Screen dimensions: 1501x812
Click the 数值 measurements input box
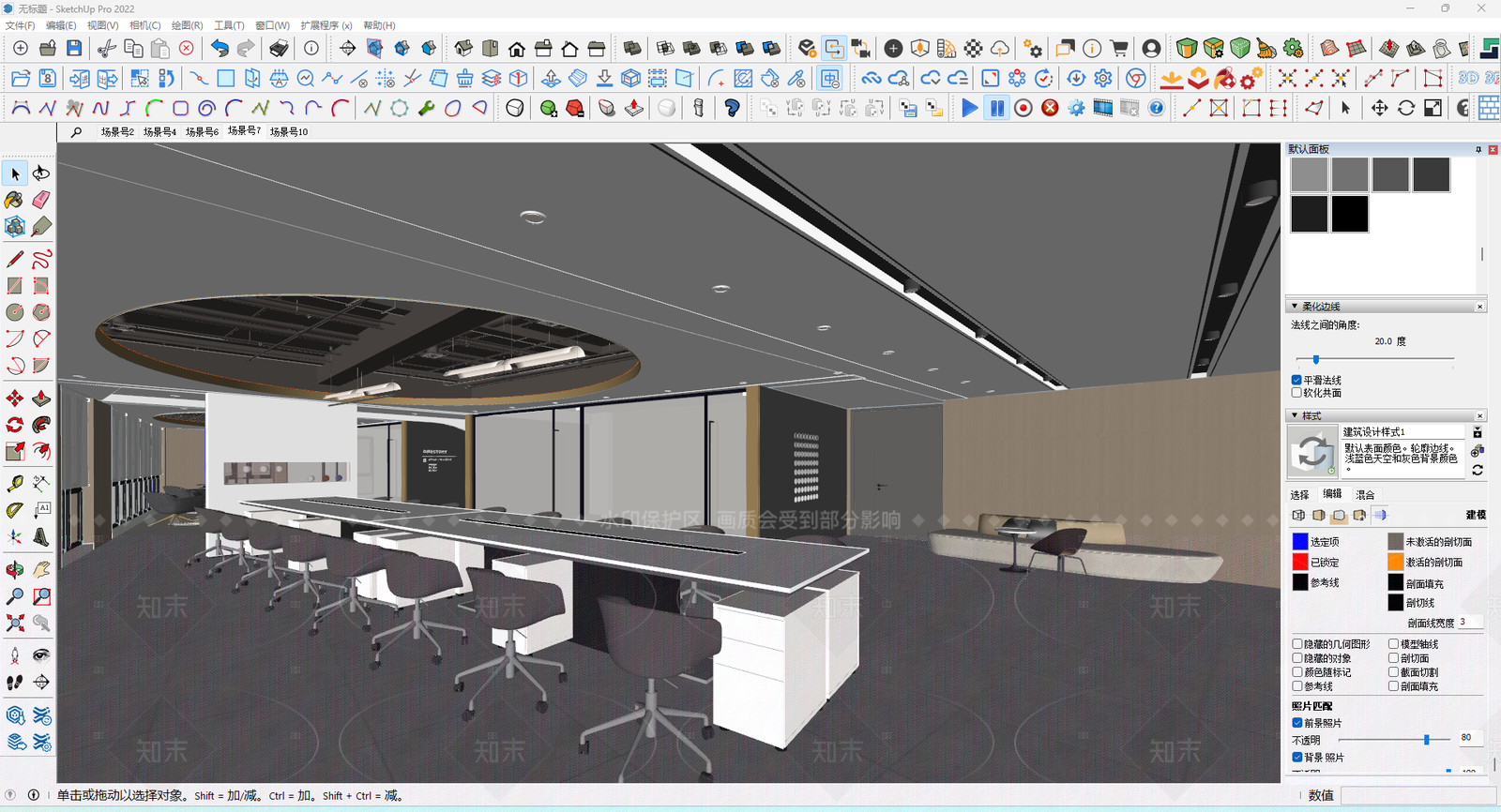[1418, 795]
